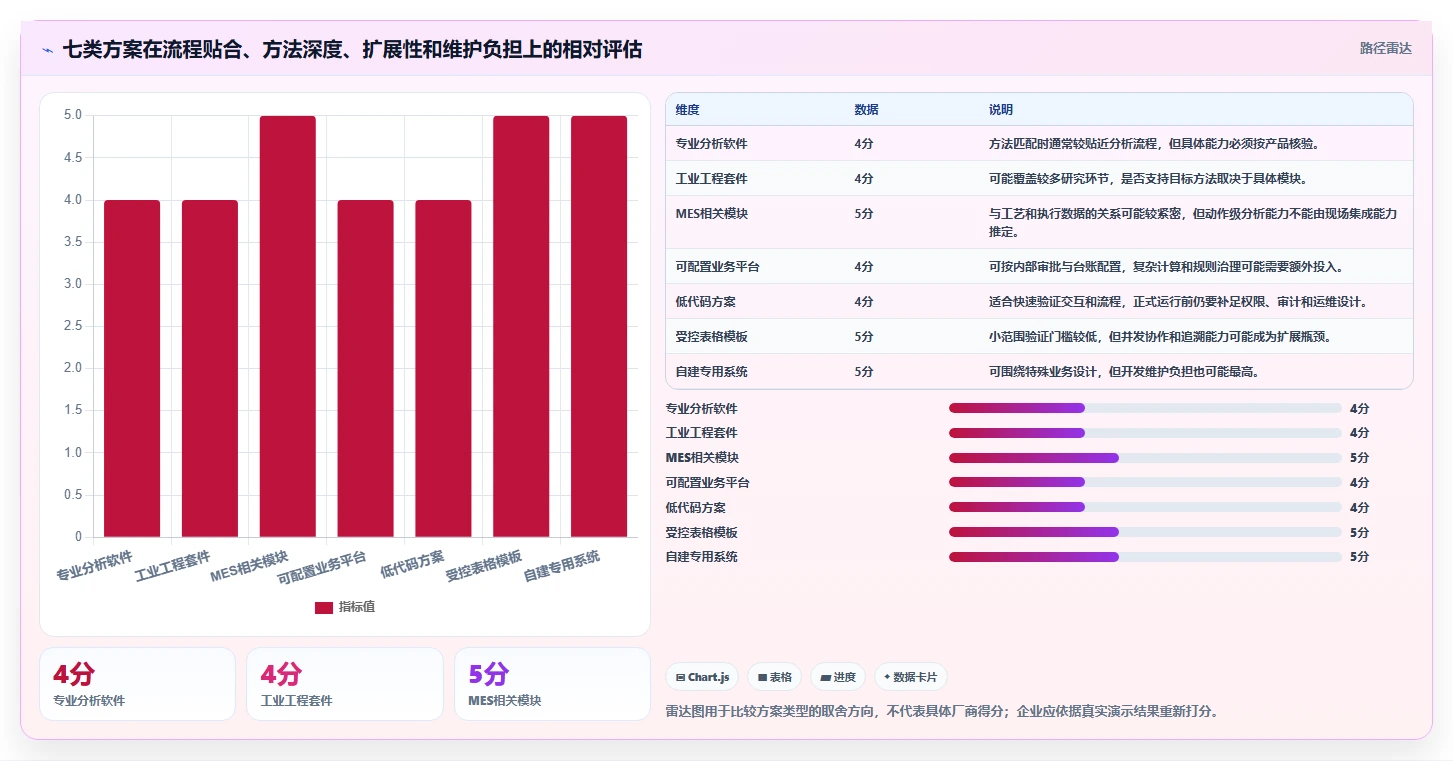1453x761 pixels.
Task: Select the Chart.js chip
Action: [703, 677]
